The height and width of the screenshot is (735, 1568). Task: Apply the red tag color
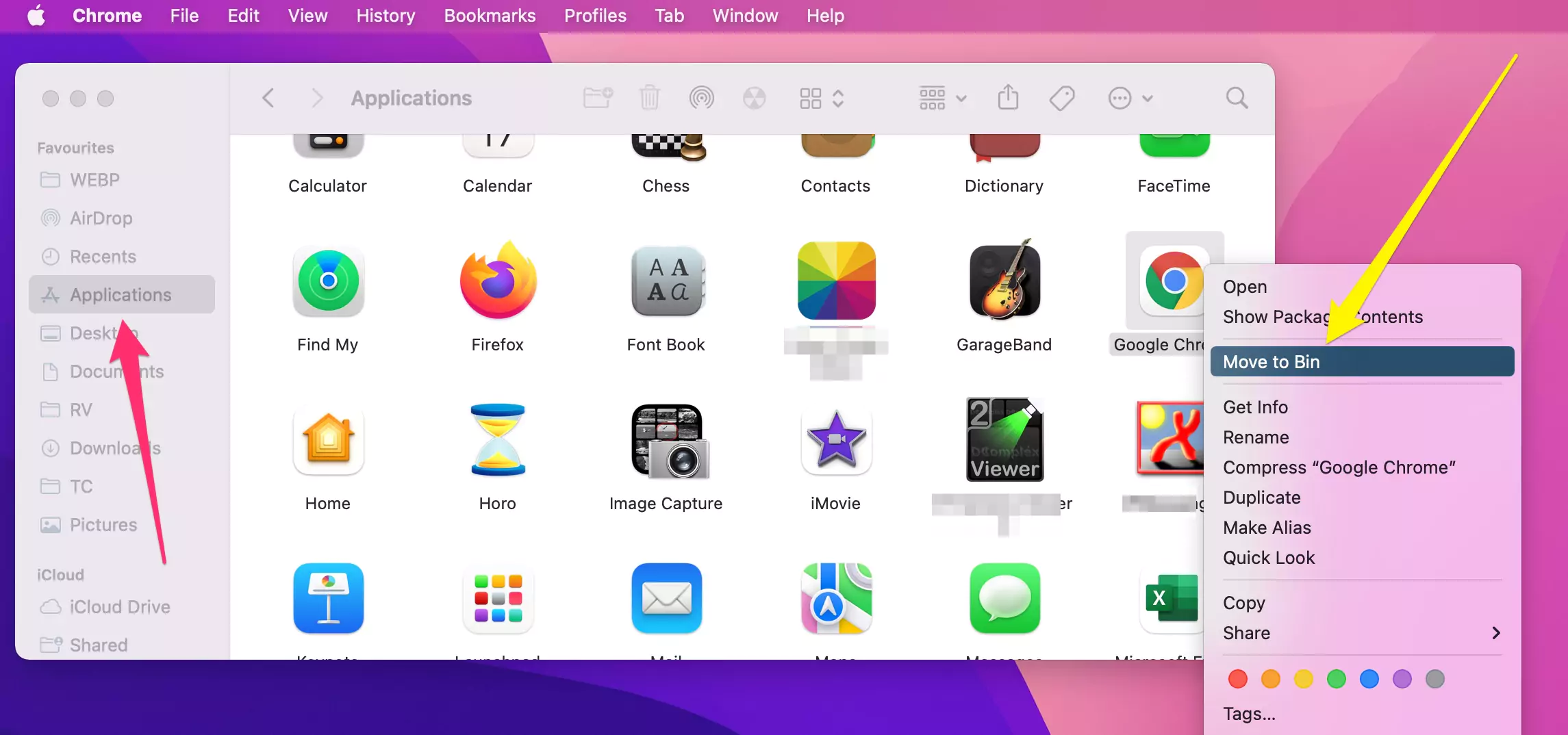pyautogui.click(x=1237, y=678)
